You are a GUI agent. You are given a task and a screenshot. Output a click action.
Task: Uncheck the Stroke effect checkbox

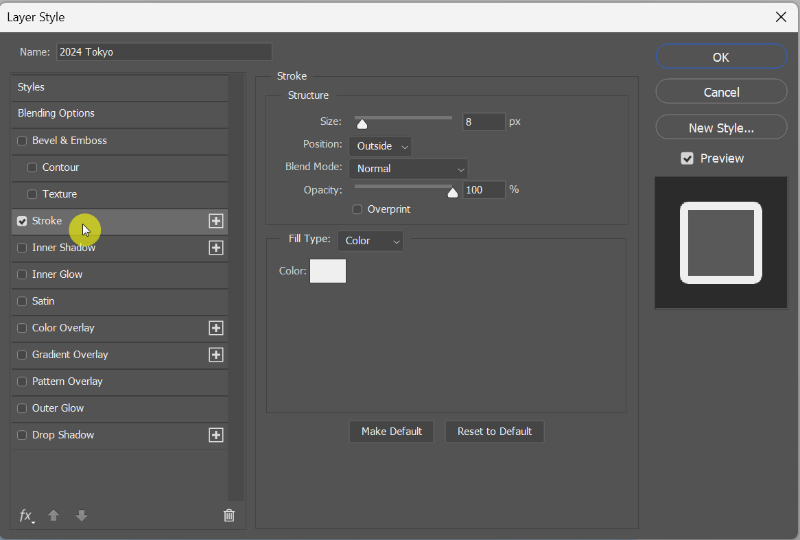[22, 221]
